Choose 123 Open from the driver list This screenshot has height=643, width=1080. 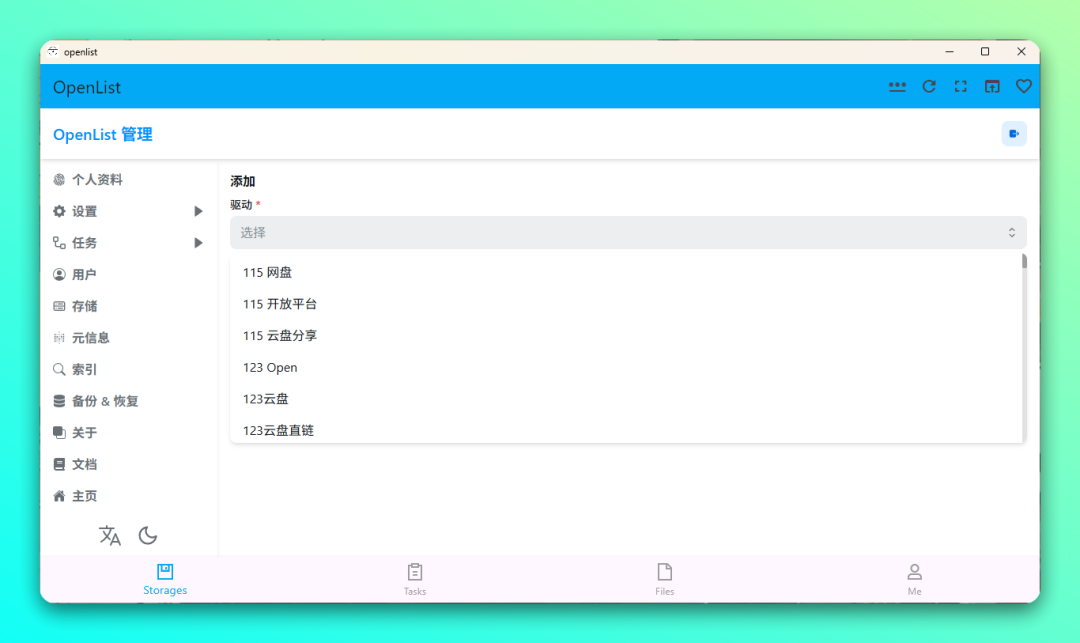point(270,367)
